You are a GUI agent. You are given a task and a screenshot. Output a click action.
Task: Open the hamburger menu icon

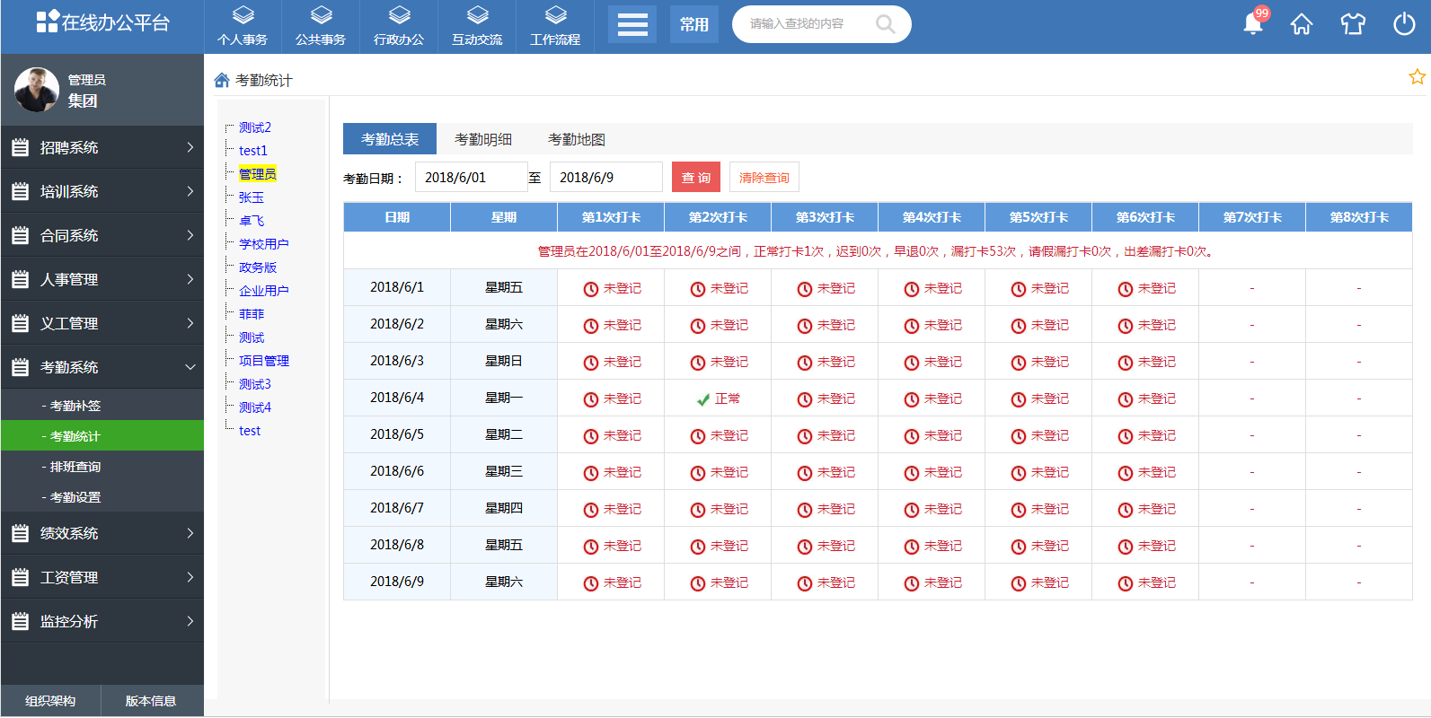pyautogui.click(x=632, y=24)
